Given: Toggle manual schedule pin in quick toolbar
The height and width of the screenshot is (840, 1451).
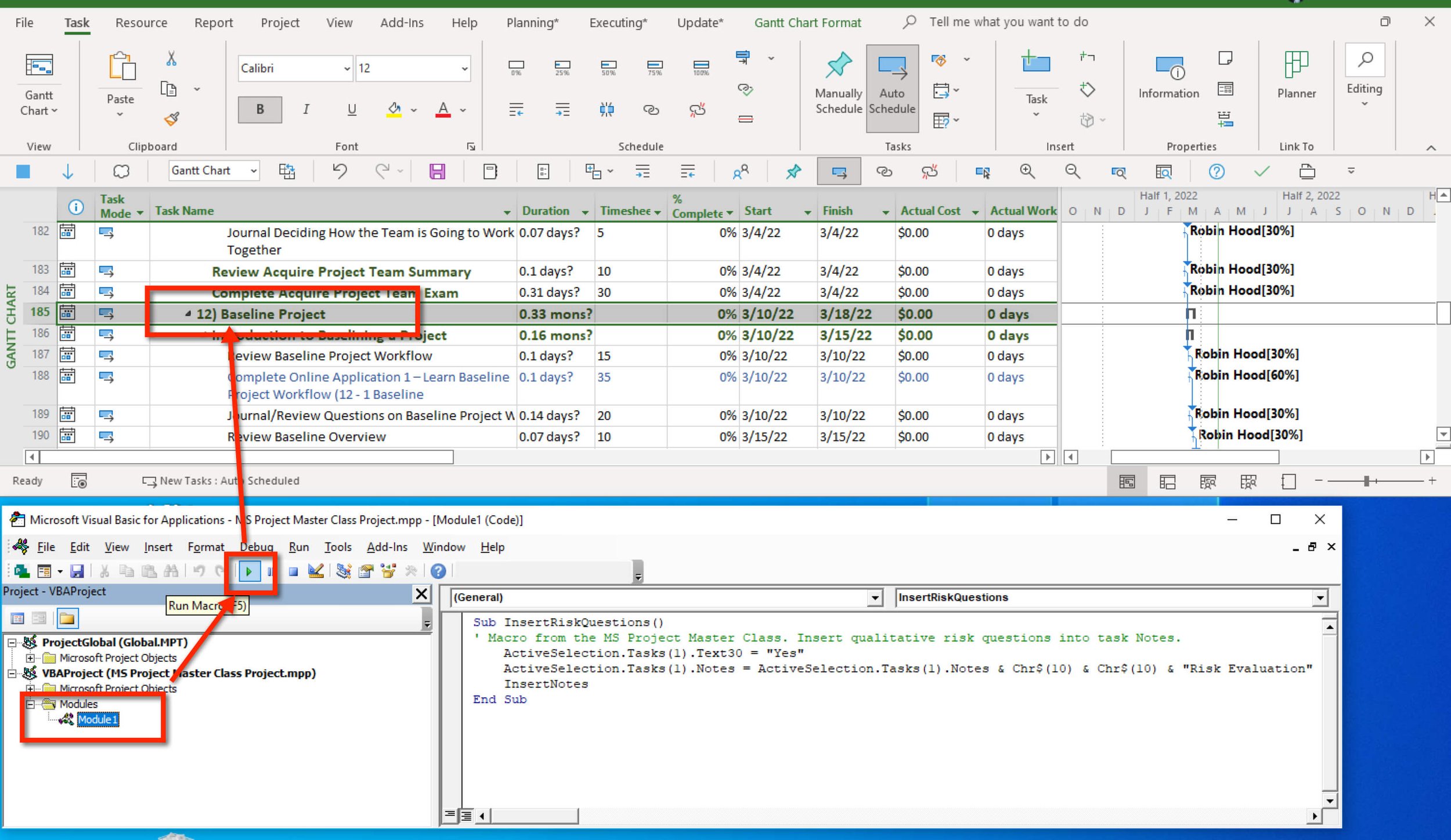Looking at the screenshot, I should (x=793, y=171).
